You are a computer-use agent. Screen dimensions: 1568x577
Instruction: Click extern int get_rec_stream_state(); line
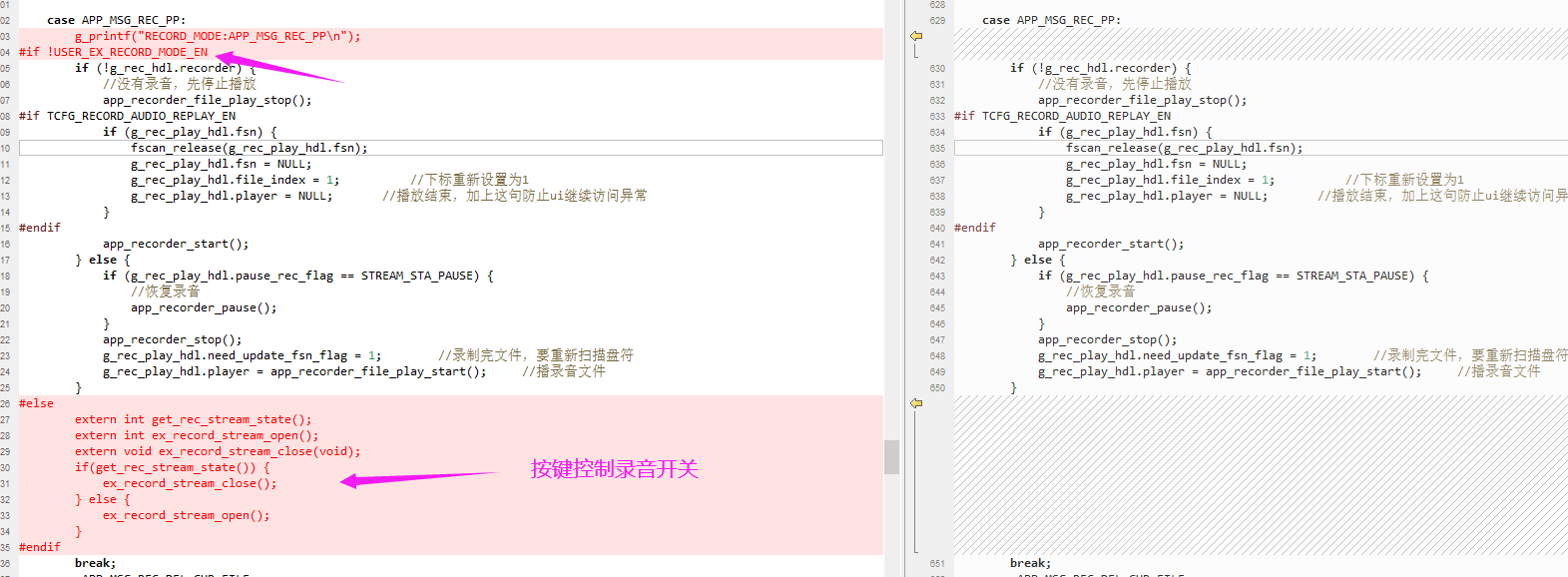pyautogui.click(x=193, y=419)
